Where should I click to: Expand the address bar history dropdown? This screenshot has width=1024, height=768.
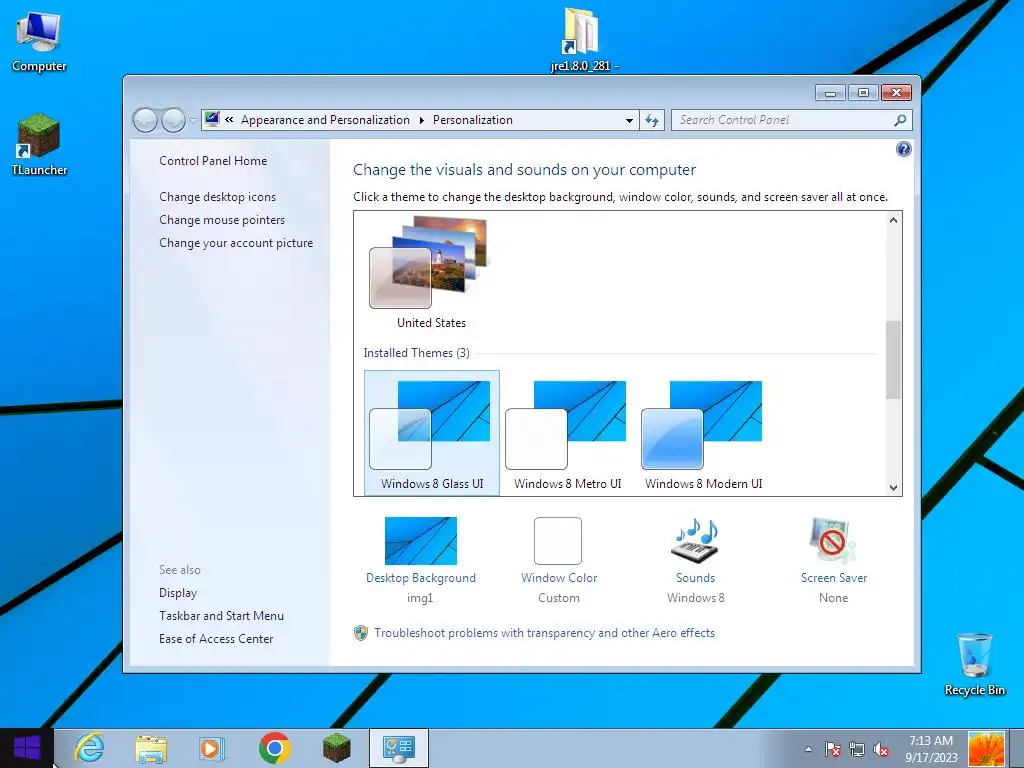[x=629, y=120]
